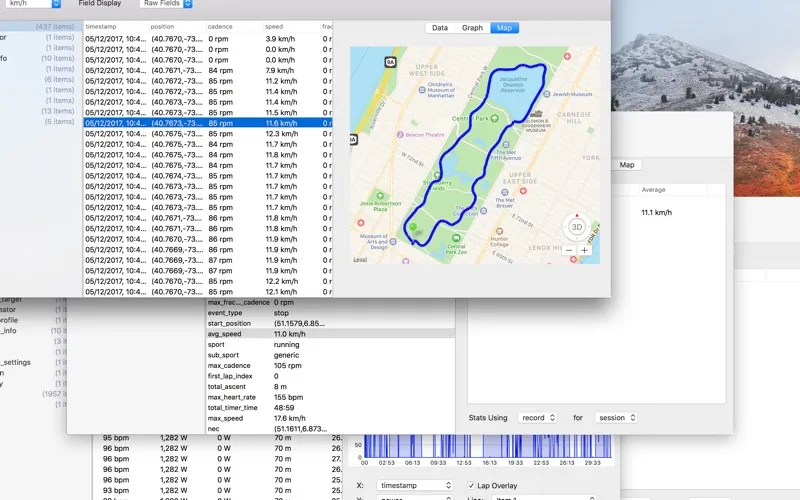The width and height of the screenshot is (800, 500).
Task: Sort by the timestamp column header
Action: tap(116, 27)
